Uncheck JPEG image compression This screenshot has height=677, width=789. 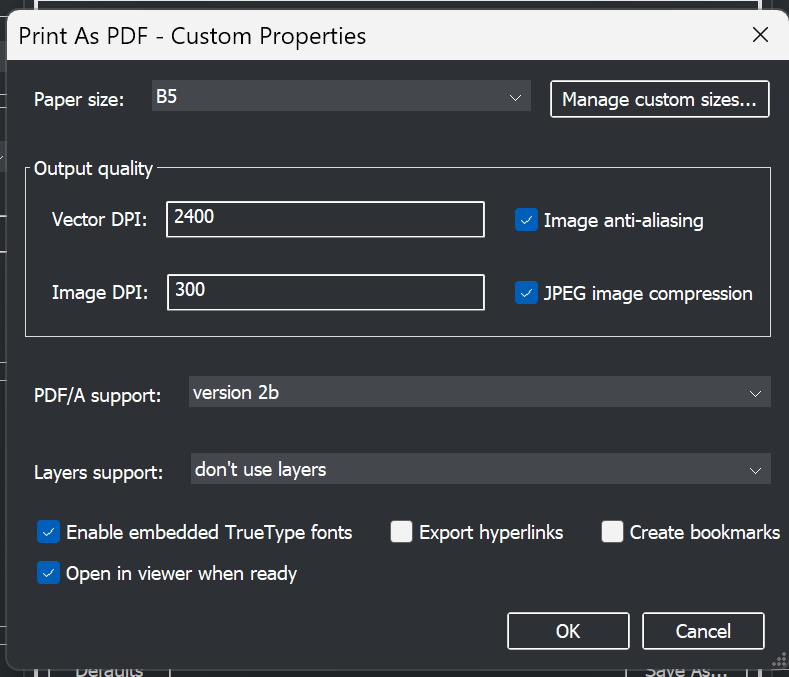pos(526,293)
